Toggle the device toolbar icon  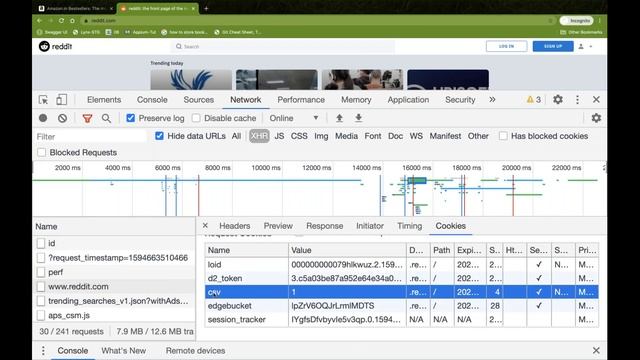click(62, 100)
